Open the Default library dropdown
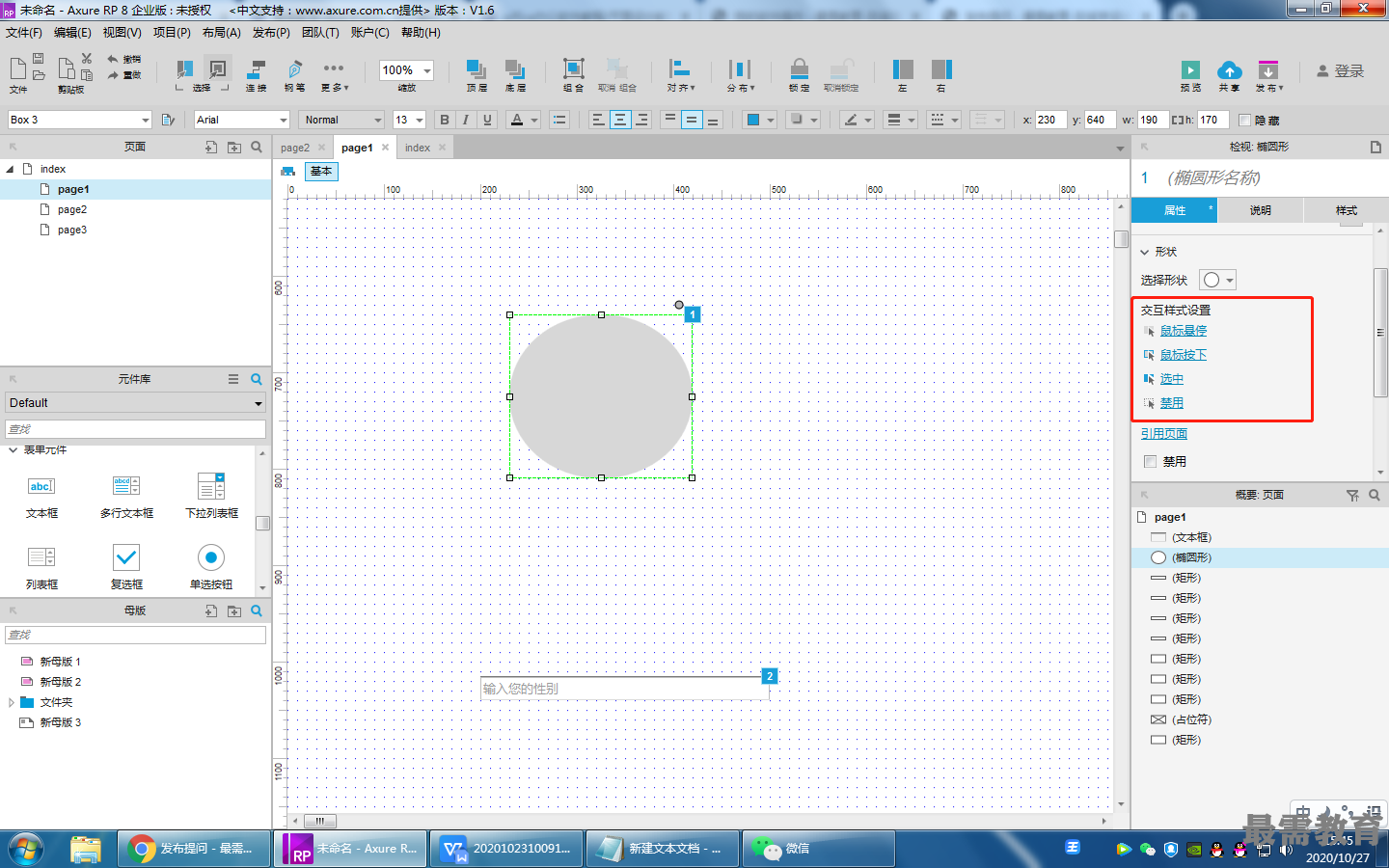This screenshot has height=868, width=1389. tap(135, 403)
